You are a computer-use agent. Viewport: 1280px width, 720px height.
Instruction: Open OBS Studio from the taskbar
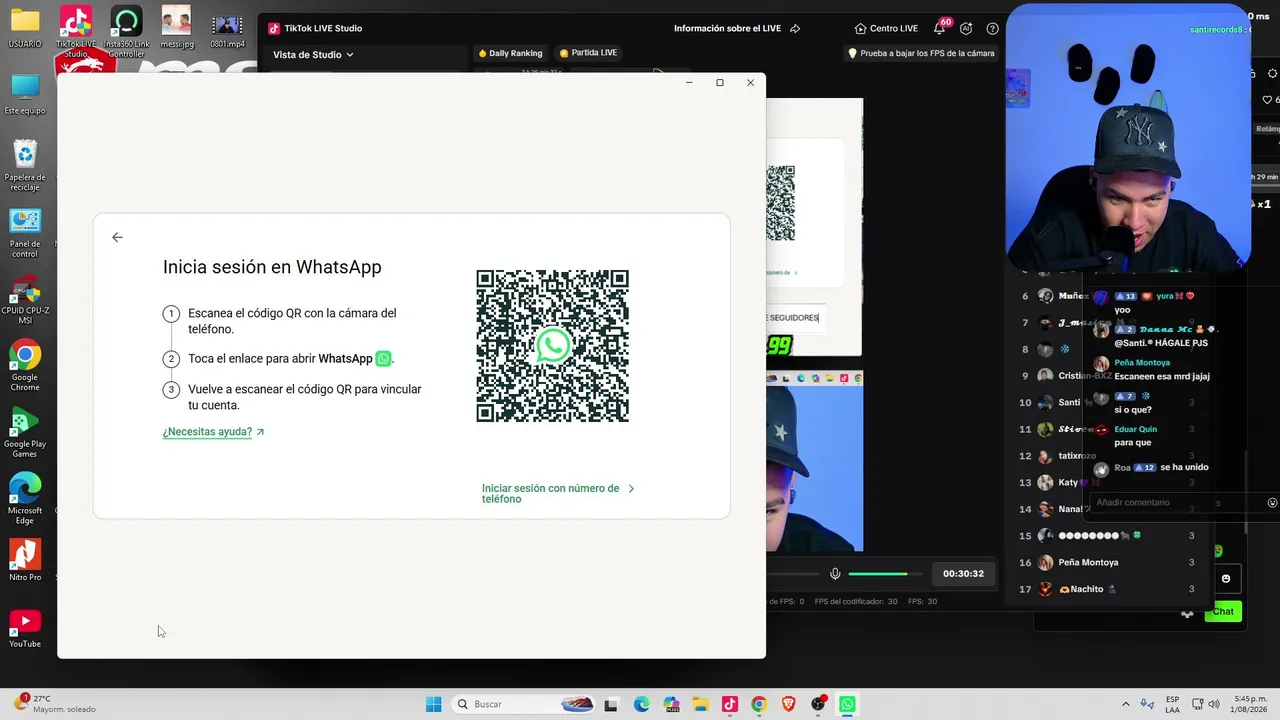coord(818,704)
